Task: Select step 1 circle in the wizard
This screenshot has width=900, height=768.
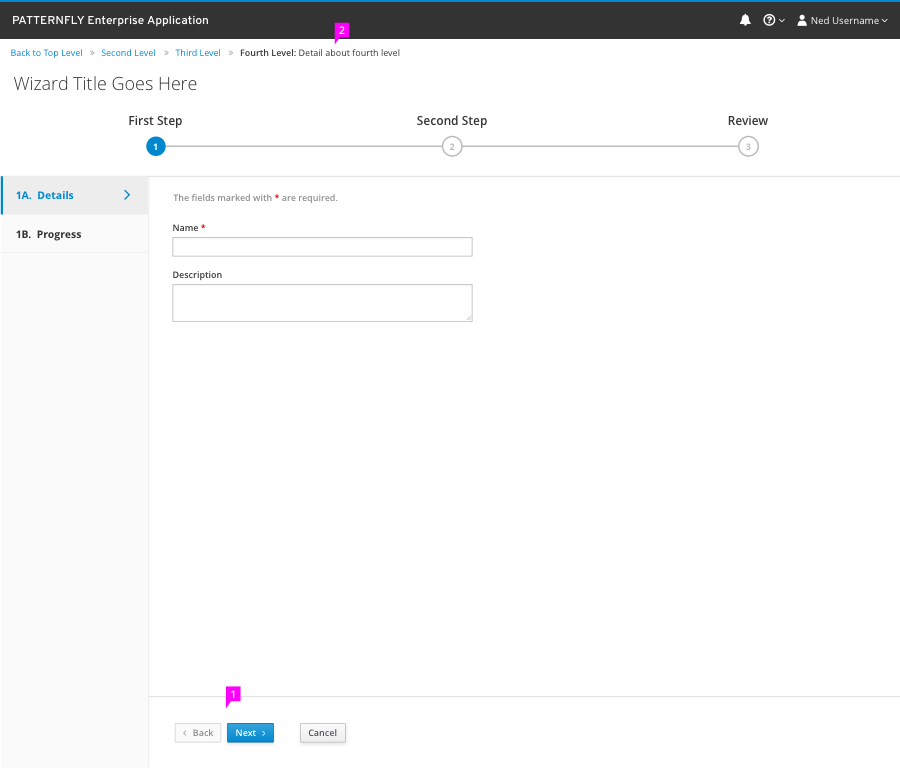Action: (x=156, y=146)
